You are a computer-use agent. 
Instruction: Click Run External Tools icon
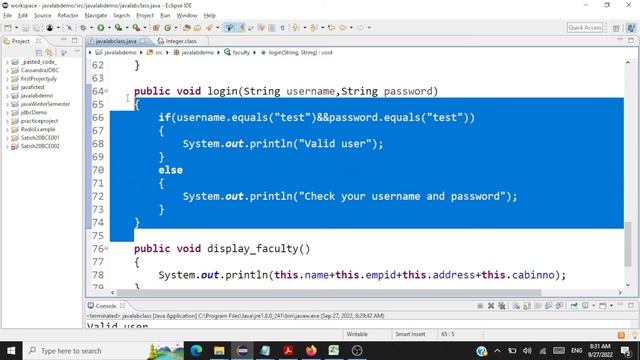click(136, 28)
